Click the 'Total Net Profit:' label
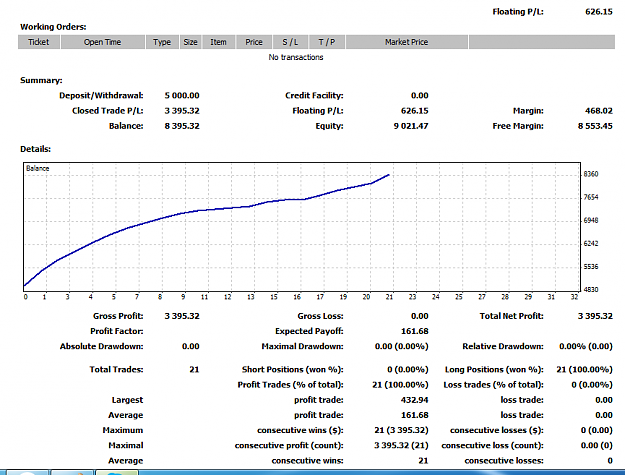The width and height of the screenshot is (625, 475). pos(511,316)
